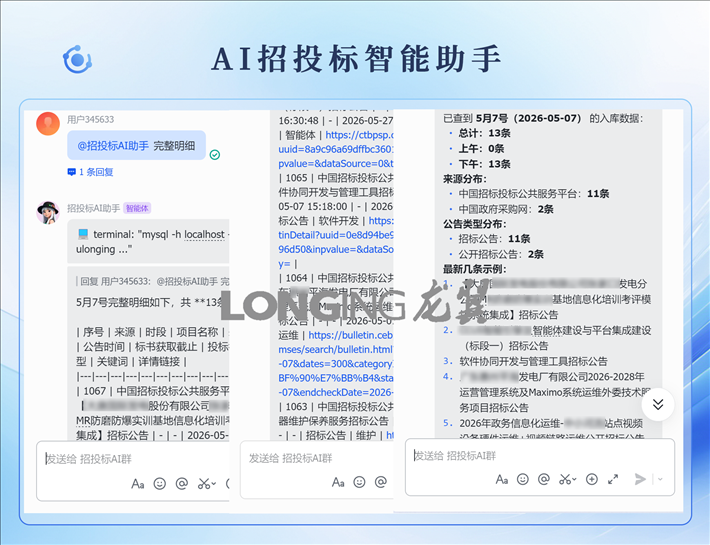Click the 上午: 0条 line
Viewport: 710px width, 545px height.
pyautogui.click(x=481, y=148)
